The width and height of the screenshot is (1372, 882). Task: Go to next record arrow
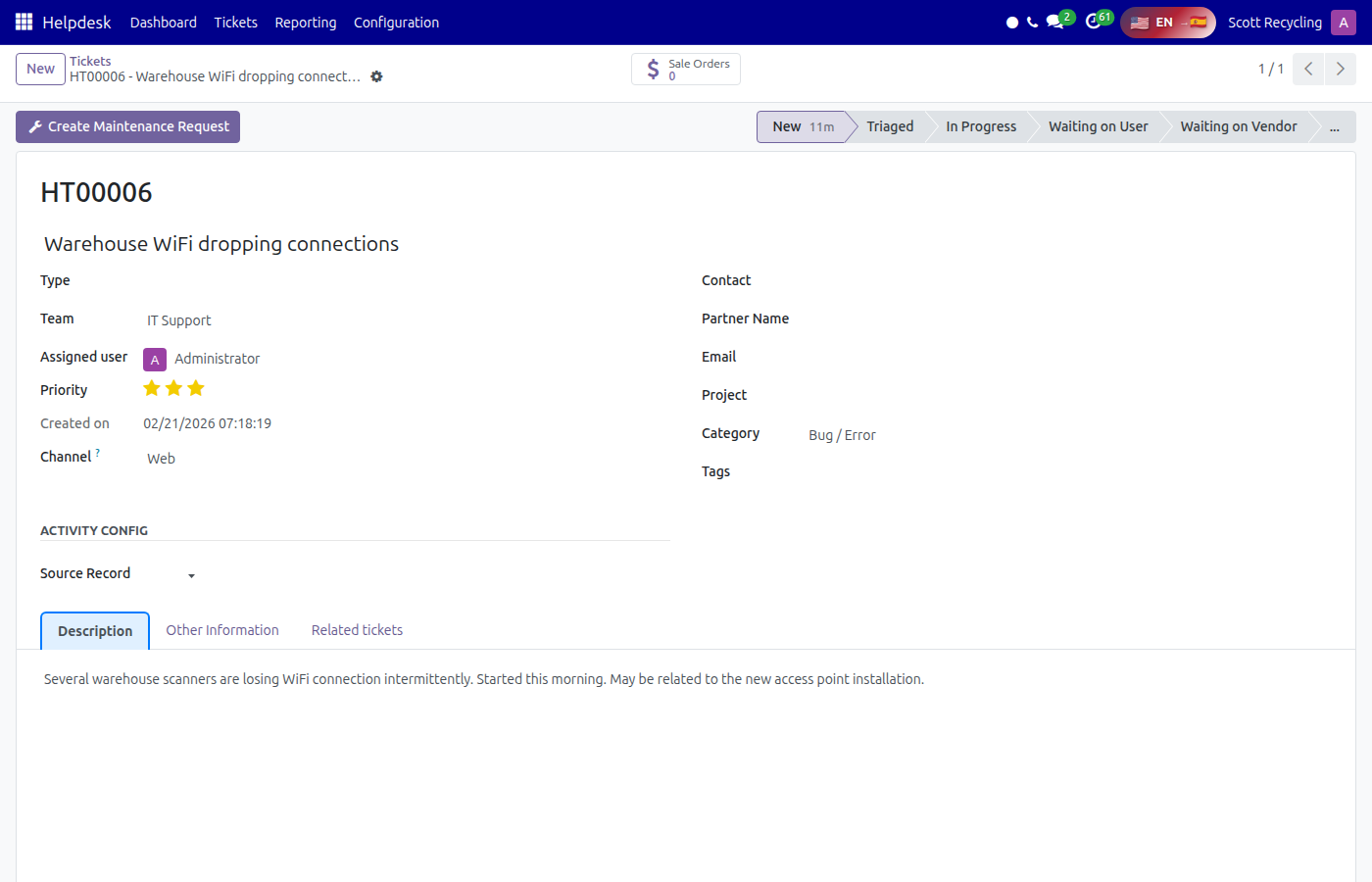[x=1341, y=69]
